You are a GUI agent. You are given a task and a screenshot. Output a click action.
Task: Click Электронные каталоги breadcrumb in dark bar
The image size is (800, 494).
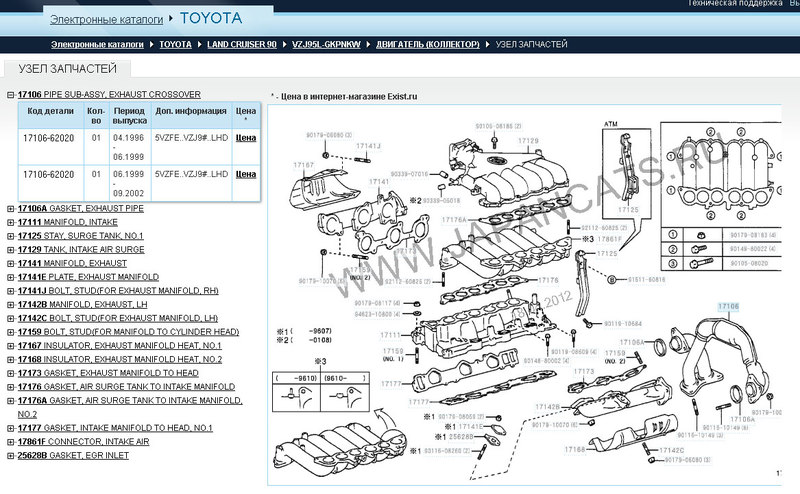[x=97, y=44]
